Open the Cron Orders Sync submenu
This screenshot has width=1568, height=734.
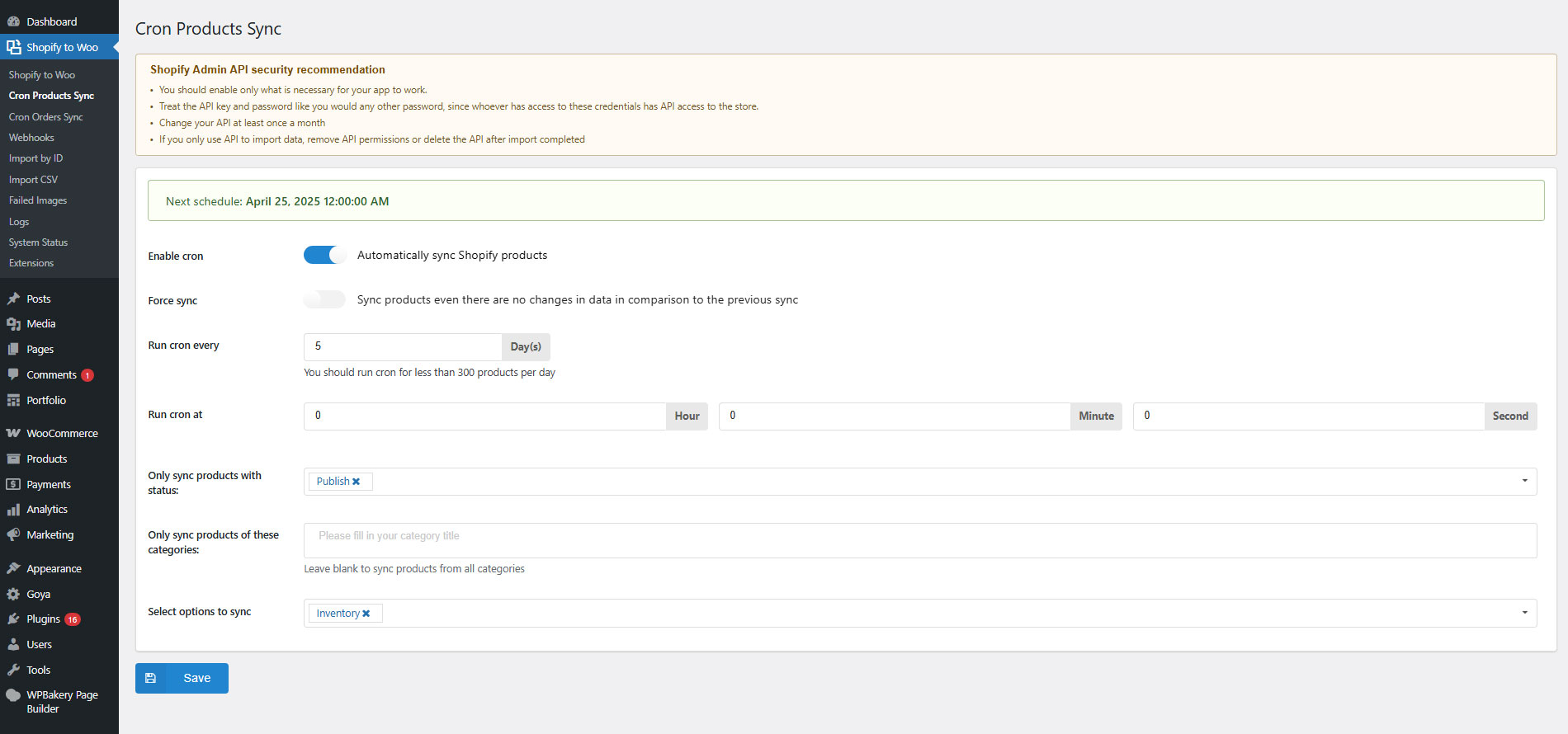(x=46, y=117)
